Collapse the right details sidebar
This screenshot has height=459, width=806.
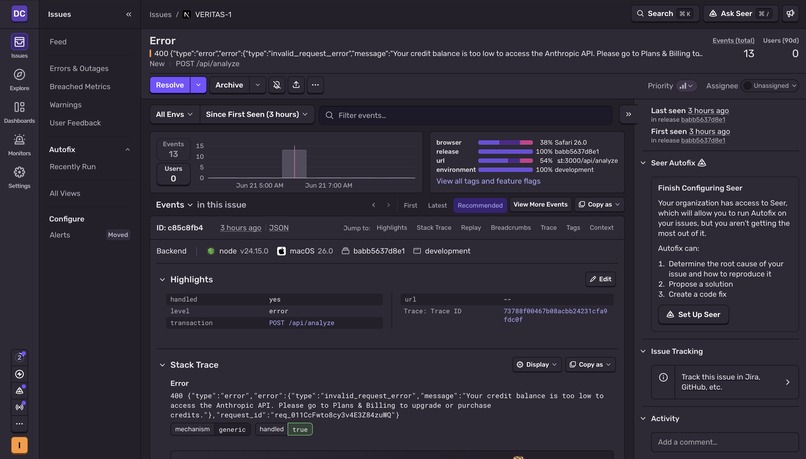(628, 115)
